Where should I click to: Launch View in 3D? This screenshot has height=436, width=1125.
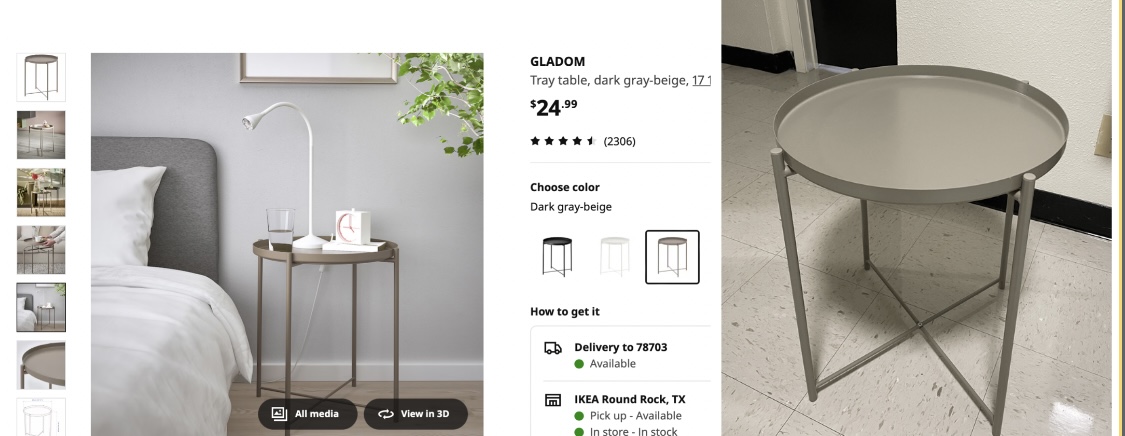(x=415, y=414)
